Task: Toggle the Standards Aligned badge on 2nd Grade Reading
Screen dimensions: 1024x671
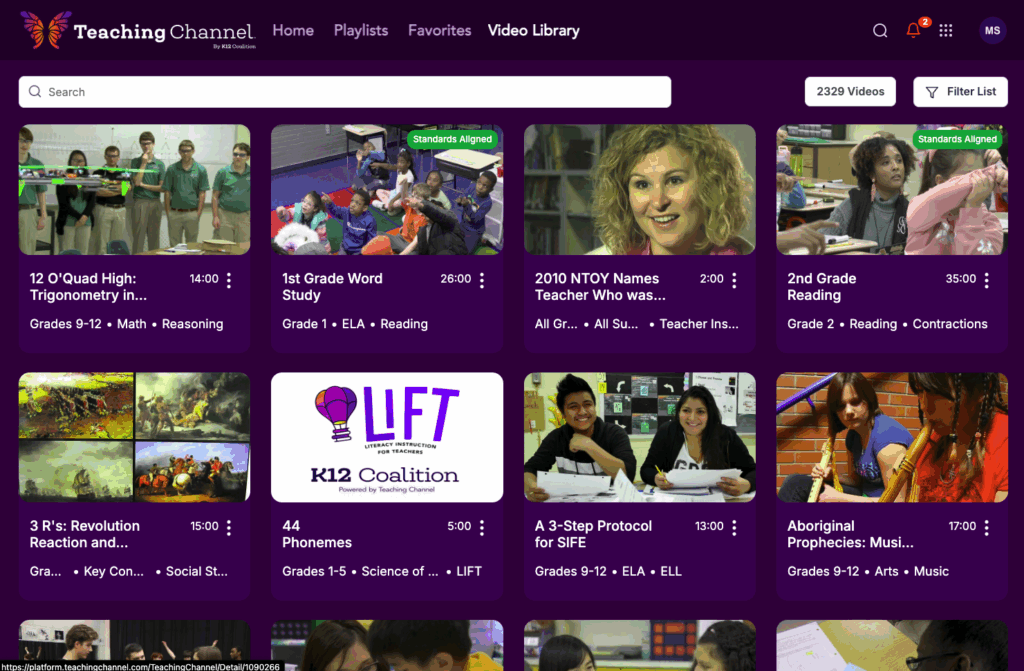Action: pyautogui.click(x=957, y=139)
